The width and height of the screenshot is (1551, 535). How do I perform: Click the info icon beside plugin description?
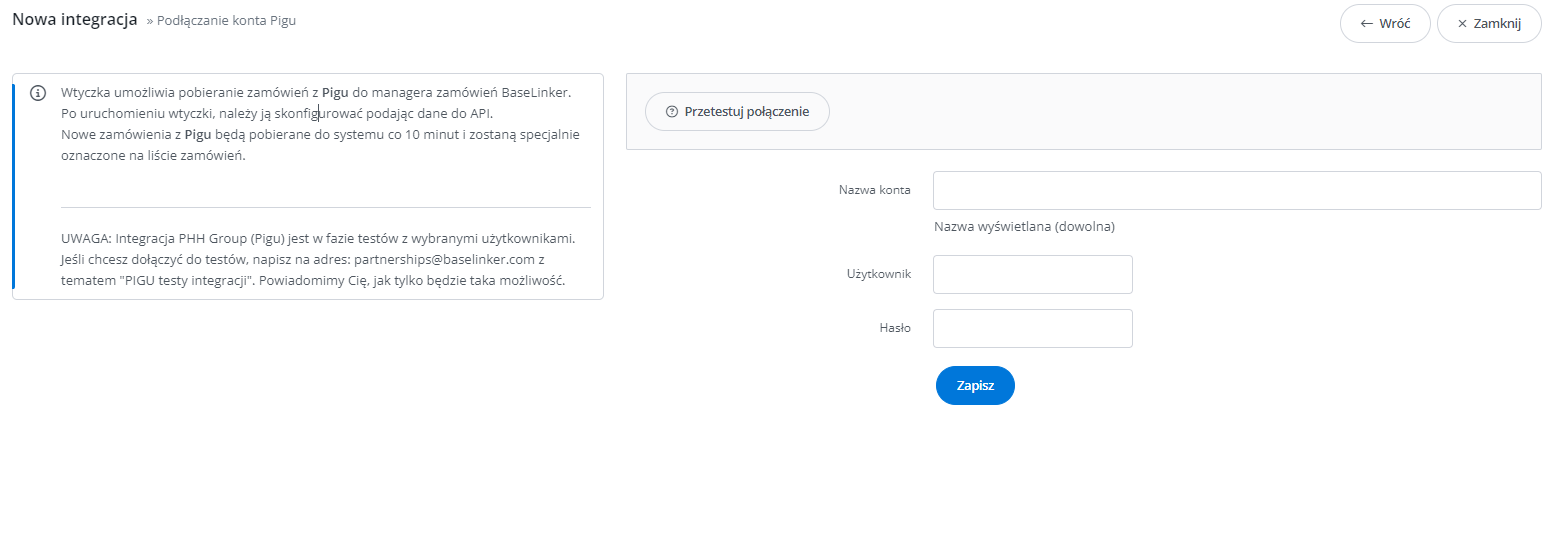[x=38, y=93]
